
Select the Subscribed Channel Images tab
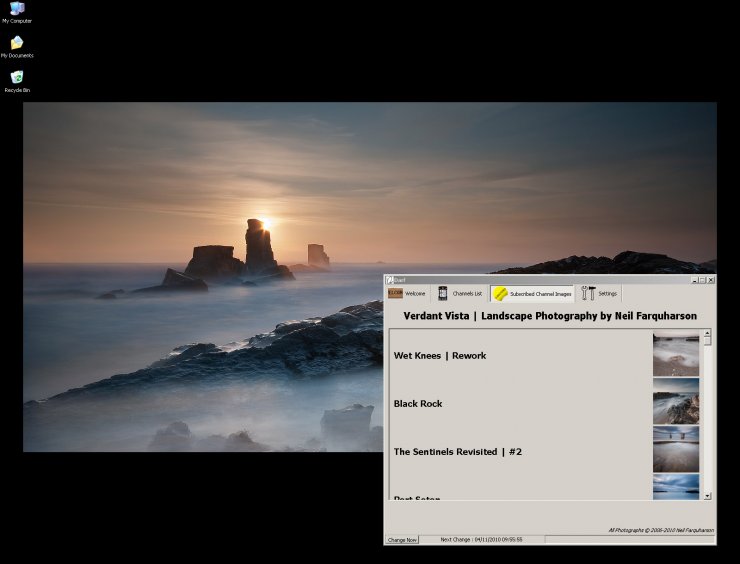[532, 294]
